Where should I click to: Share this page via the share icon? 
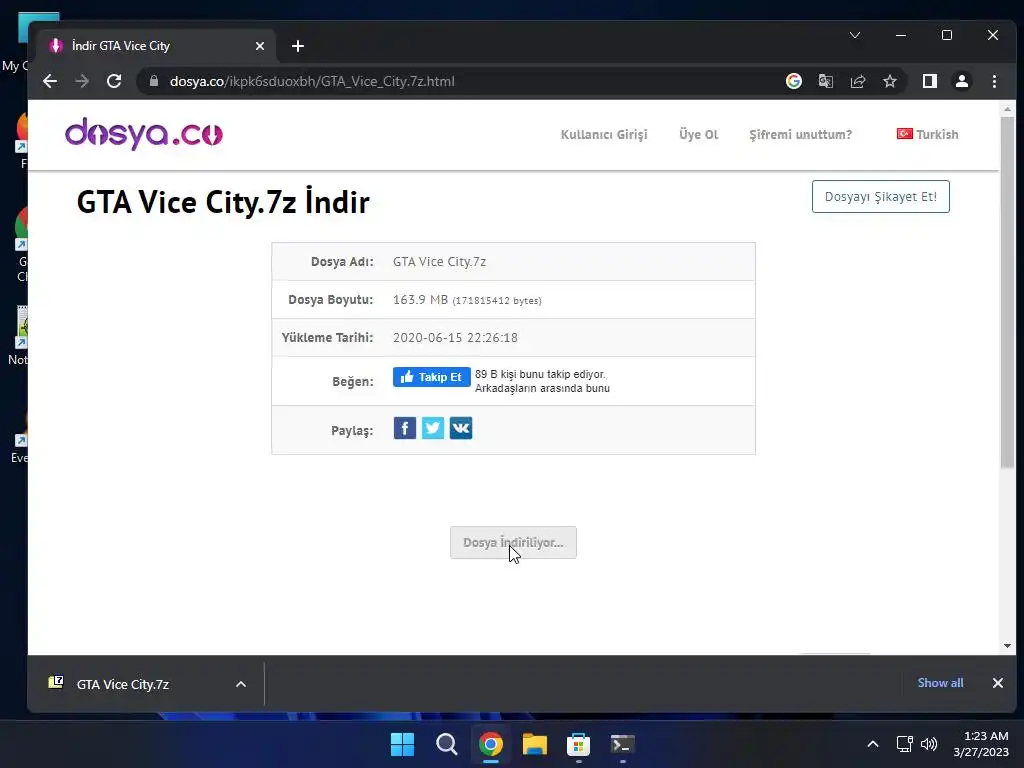coord(857,81)
